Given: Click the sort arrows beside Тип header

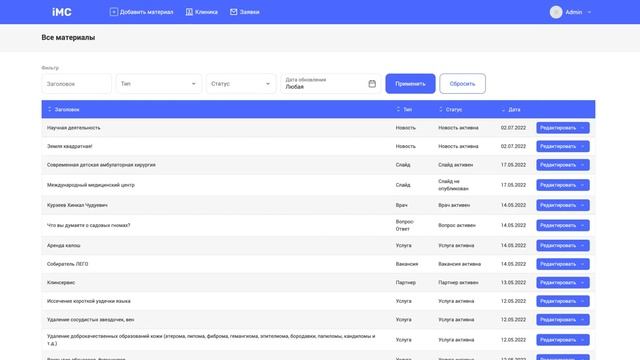Looking at the screenshot, I should pos(398,109).
